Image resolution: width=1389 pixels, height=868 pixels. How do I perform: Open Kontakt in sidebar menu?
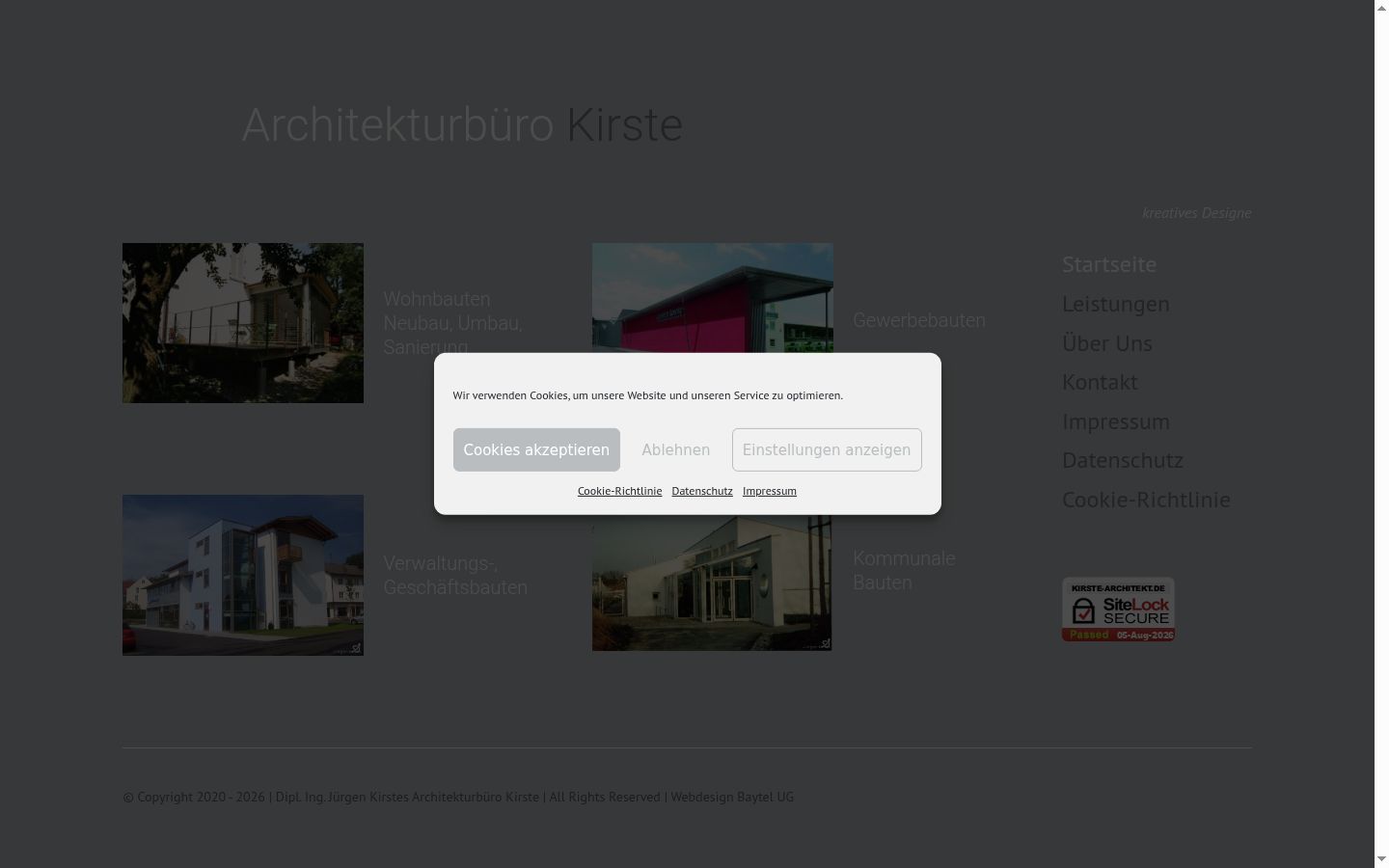coord(1100,382)
